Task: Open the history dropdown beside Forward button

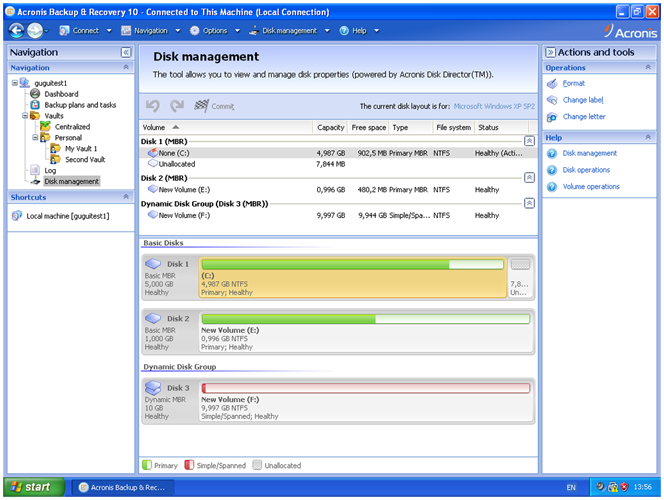Action: point(47,30)
